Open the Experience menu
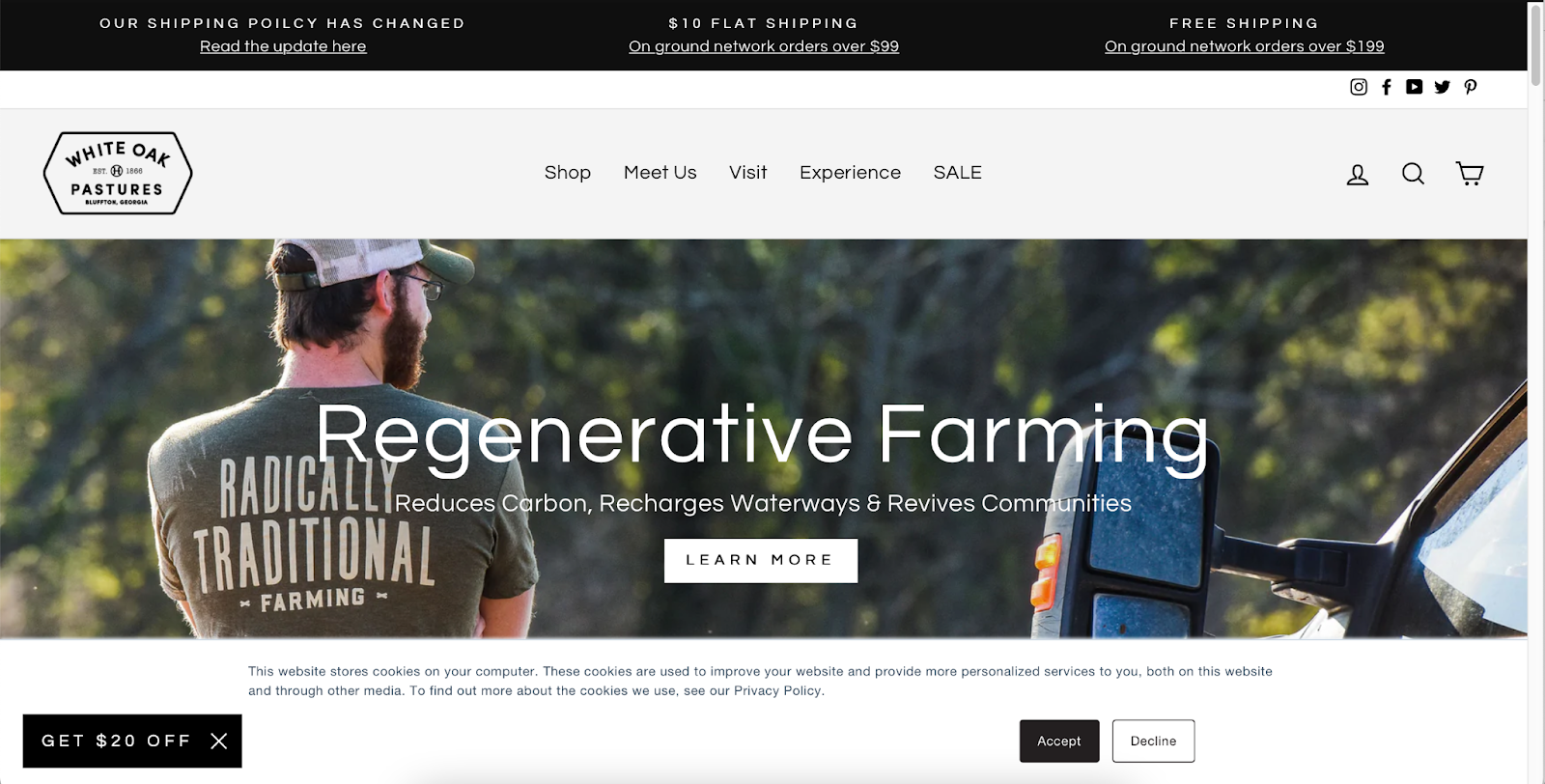Viewport: 1545px width, 784px height. 850,173
